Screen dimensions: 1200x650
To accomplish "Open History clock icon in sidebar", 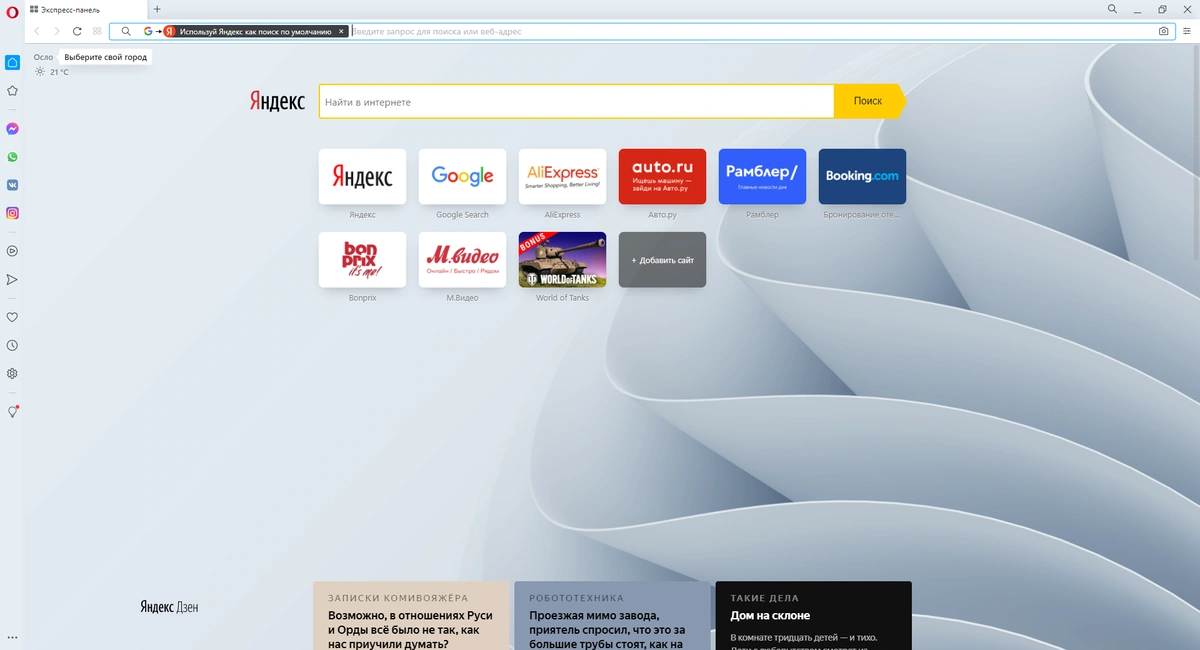I will tap(12, 345).
